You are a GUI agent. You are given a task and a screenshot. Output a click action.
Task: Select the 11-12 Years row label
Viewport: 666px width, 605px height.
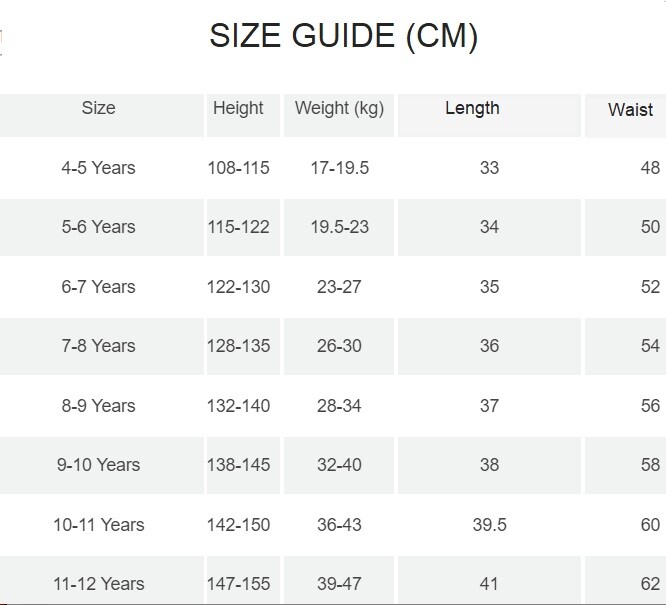[98, 584]
